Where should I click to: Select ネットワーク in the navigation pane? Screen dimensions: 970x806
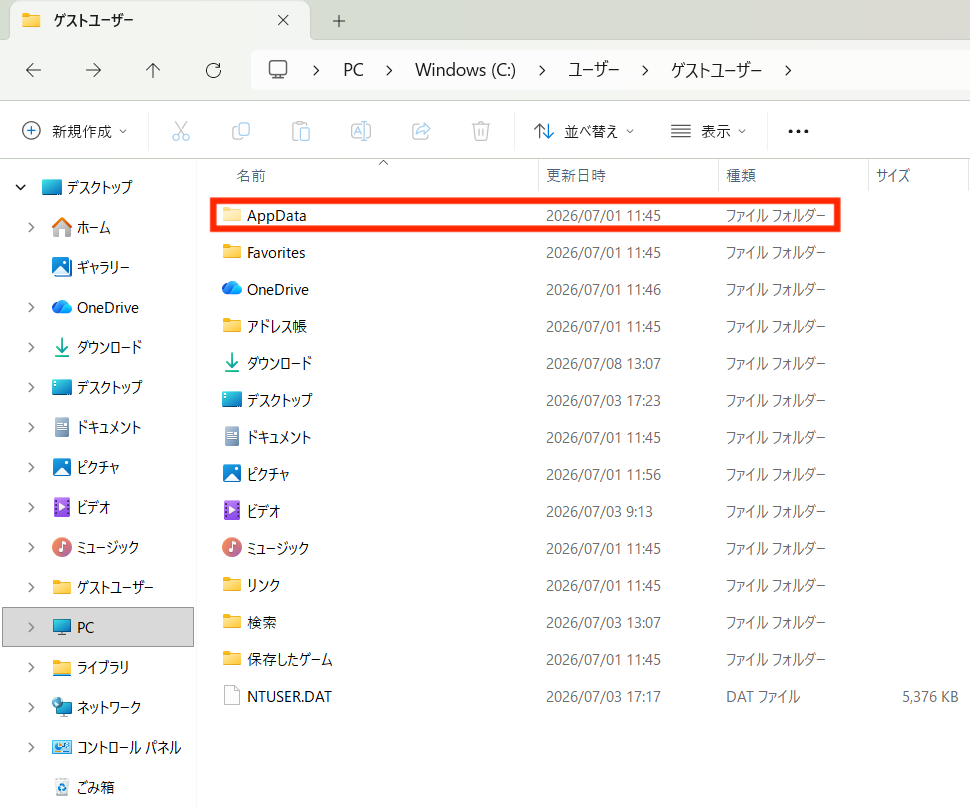(x=109, y=707)
